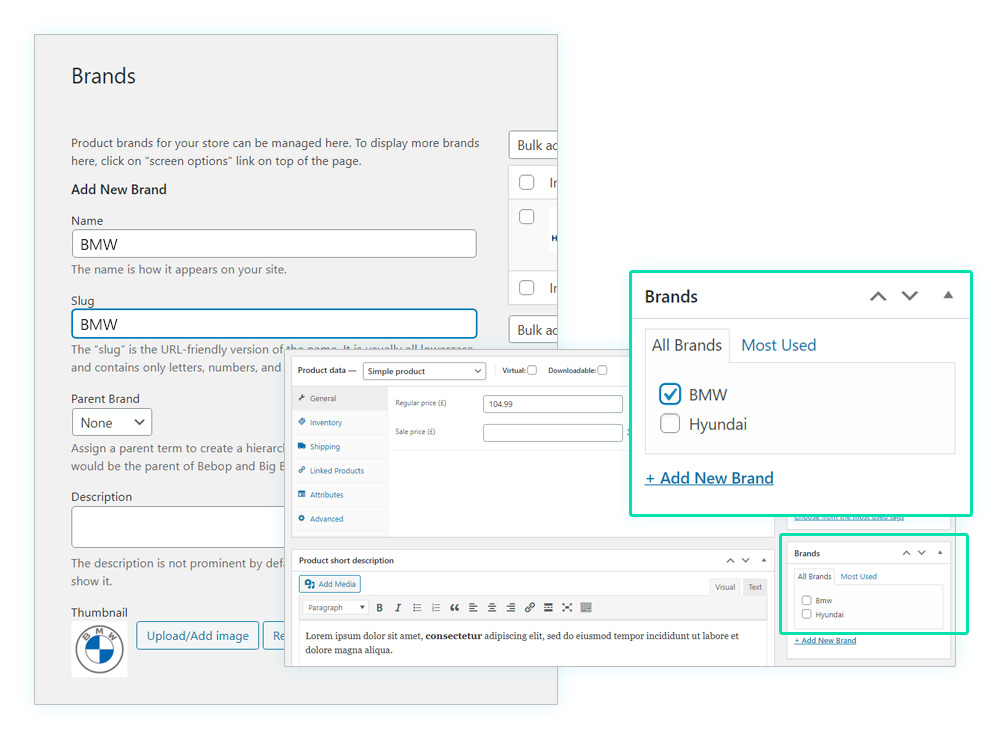
Task: Toggle the editor's extra toolbar row
Action: click(586, 608)
